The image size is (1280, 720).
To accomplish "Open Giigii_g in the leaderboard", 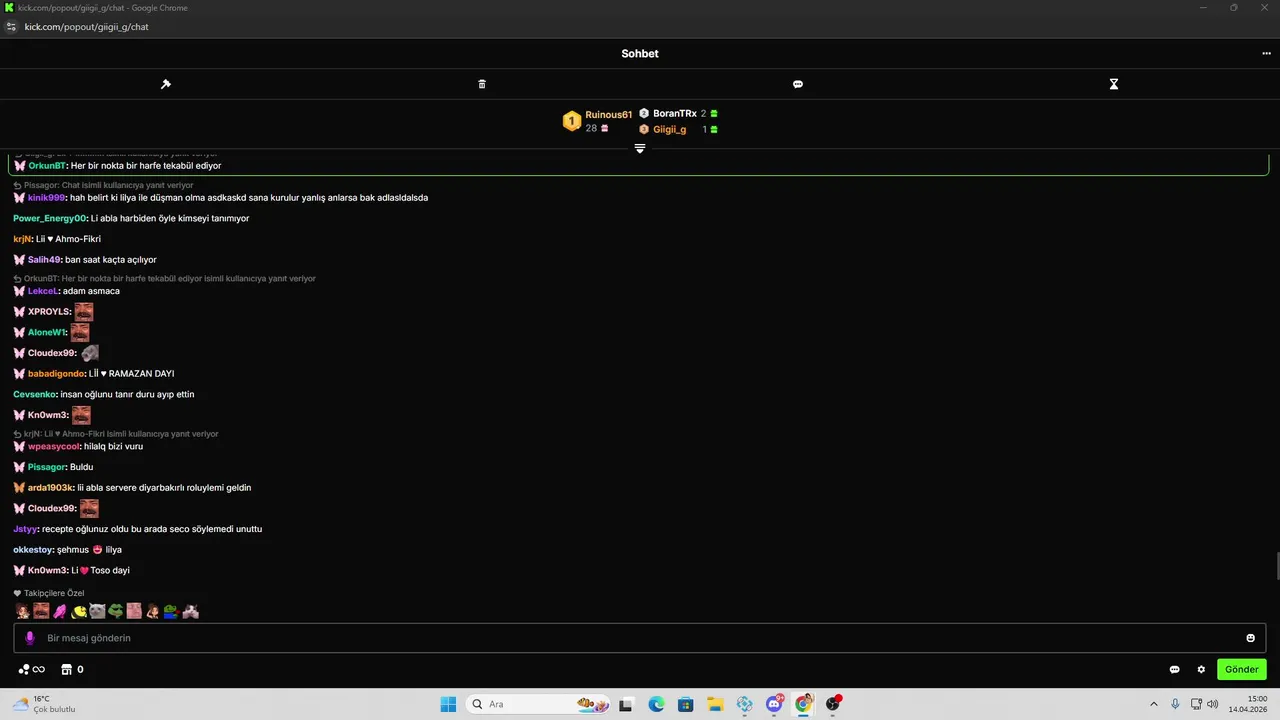I will tap(670, 129).
